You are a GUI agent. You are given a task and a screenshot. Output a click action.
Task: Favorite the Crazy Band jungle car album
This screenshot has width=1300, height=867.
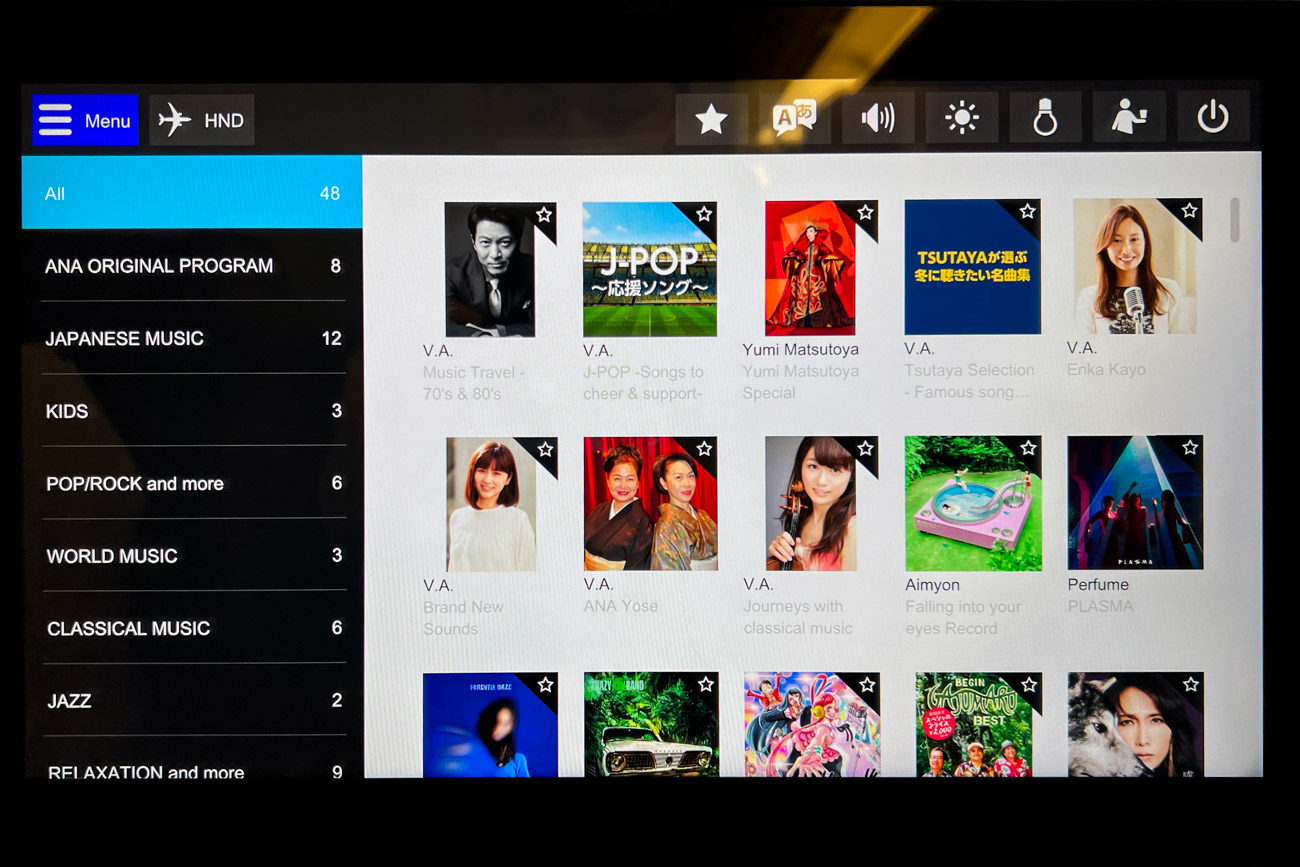click(x=706, y=685)
